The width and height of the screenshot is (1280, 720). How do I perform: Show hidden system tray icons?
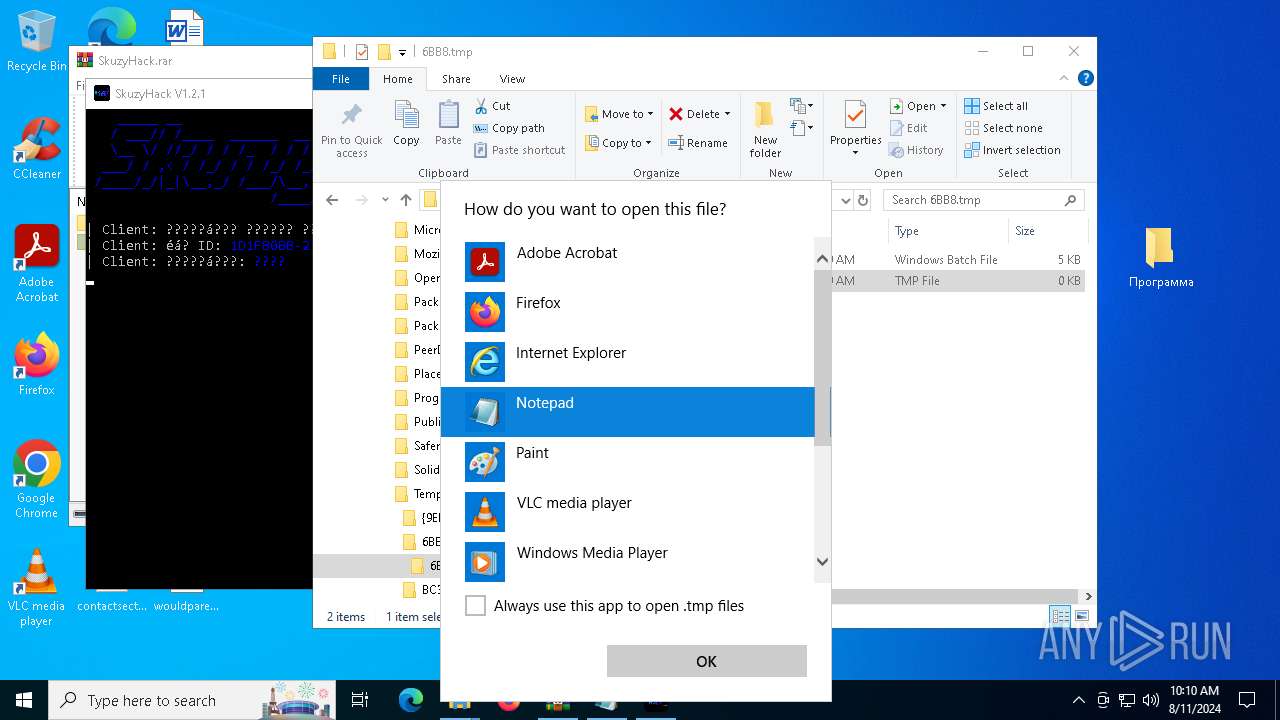1078,700
